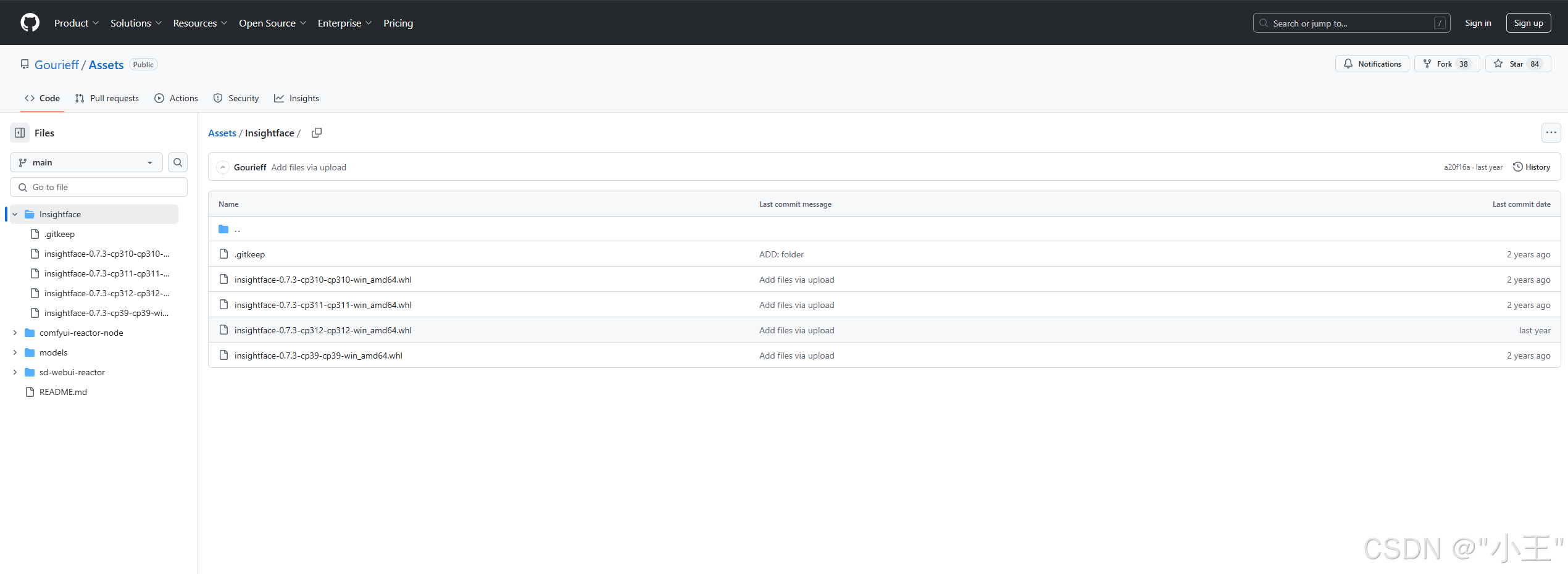Click file icon of cp310 wheel in table
The image size is (1568, 574).
pyautogui.click(x=223, y=280)
